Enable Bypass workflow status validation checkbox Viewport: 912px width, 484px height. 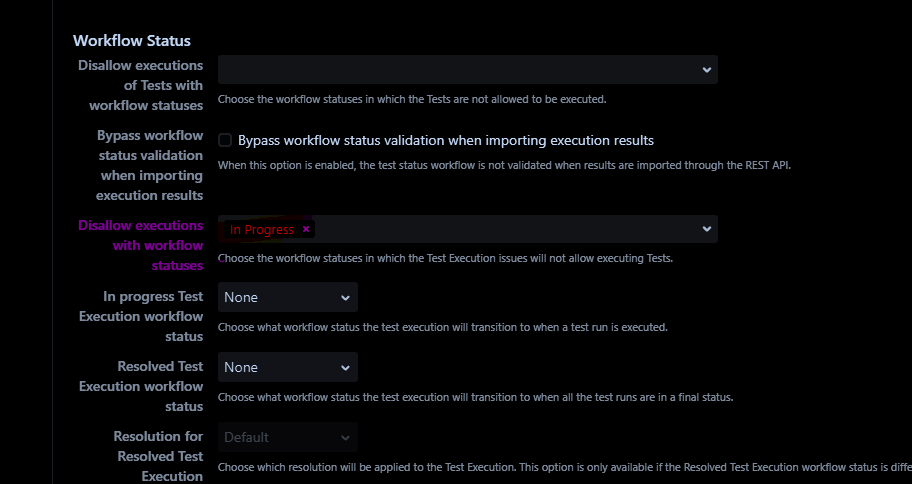tap(225, 141)
